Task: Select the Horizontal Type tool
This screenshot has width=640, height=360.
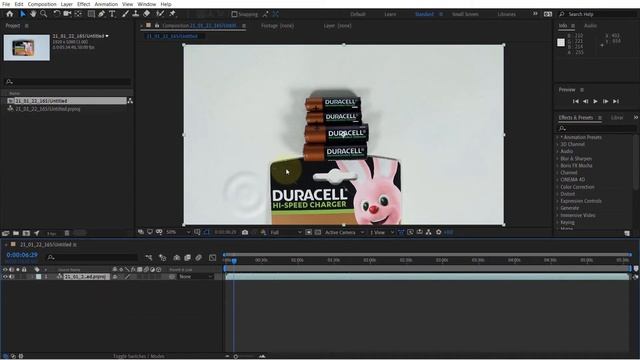Action: [x=112, y=14]
